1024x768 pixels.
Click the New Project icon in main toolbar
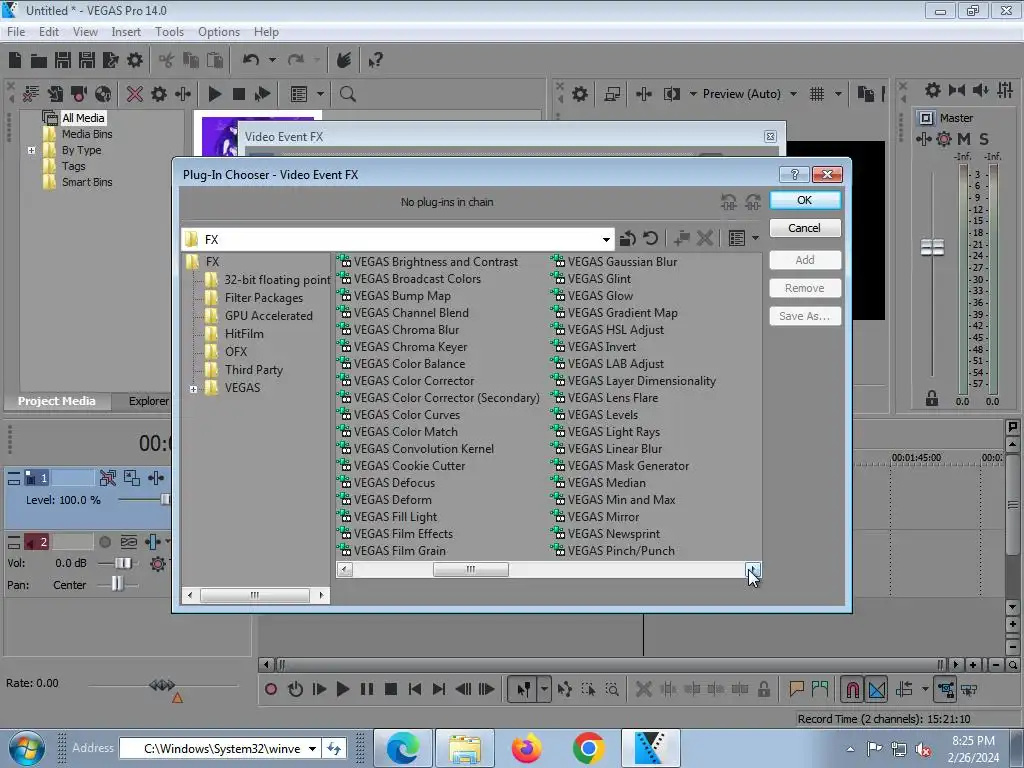point(15,60)
